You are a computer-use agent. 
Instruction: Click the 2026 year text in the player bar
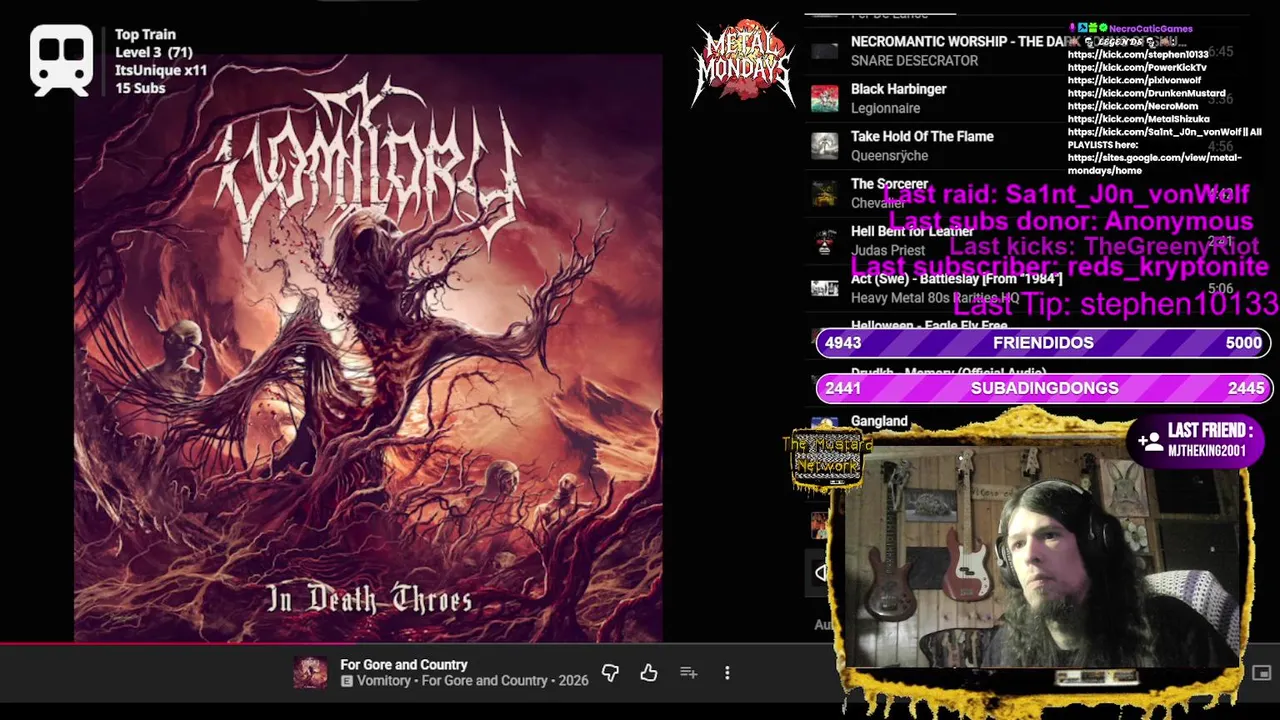click(x=574, y=681)
